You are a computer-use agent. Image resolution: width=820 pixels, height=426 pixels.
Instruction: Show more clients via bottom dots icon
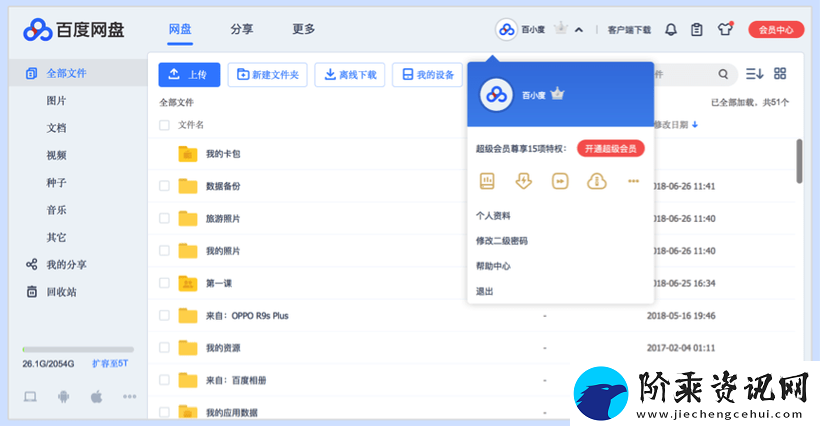[130, 397]
